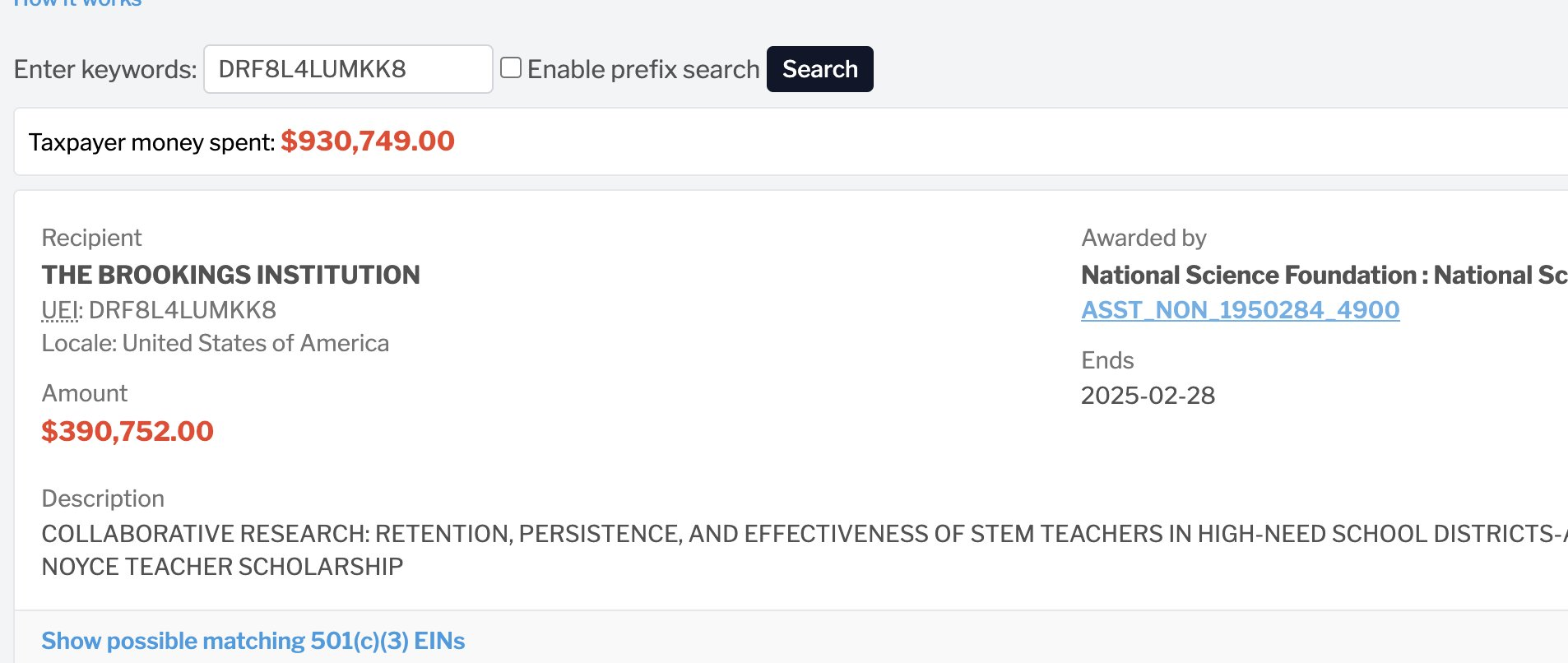This screenshot has height=663, width=1568.
Task: Click the Awarded by heading
Action: coord(1144,238)
